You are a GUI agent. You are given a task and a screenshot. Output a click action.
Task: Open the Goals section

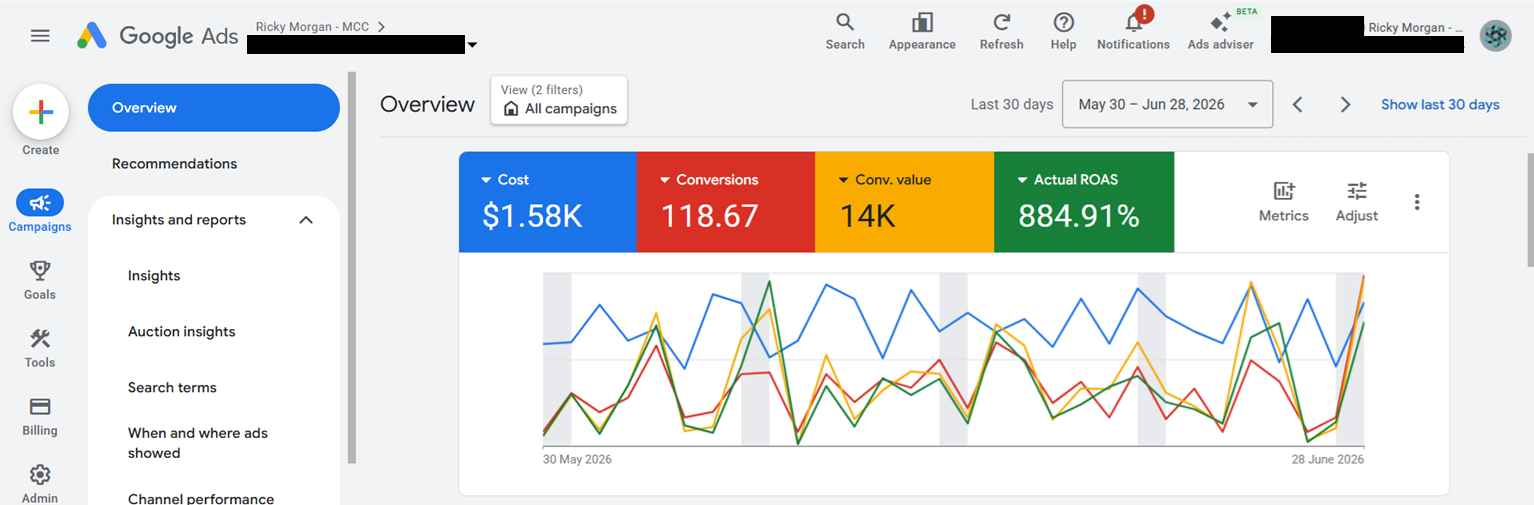pos(40,279)
